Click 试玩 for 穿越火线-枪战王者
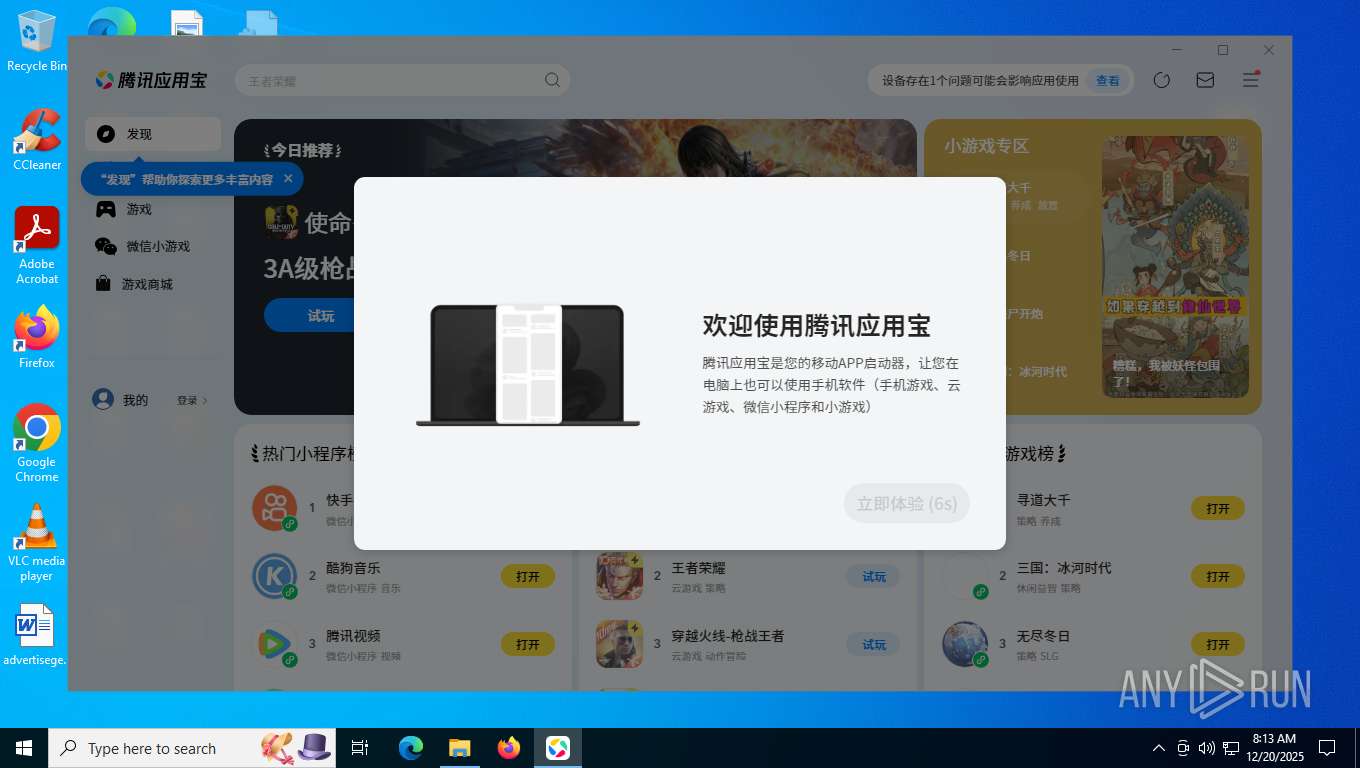1360x768 pixels. (873, 644)
